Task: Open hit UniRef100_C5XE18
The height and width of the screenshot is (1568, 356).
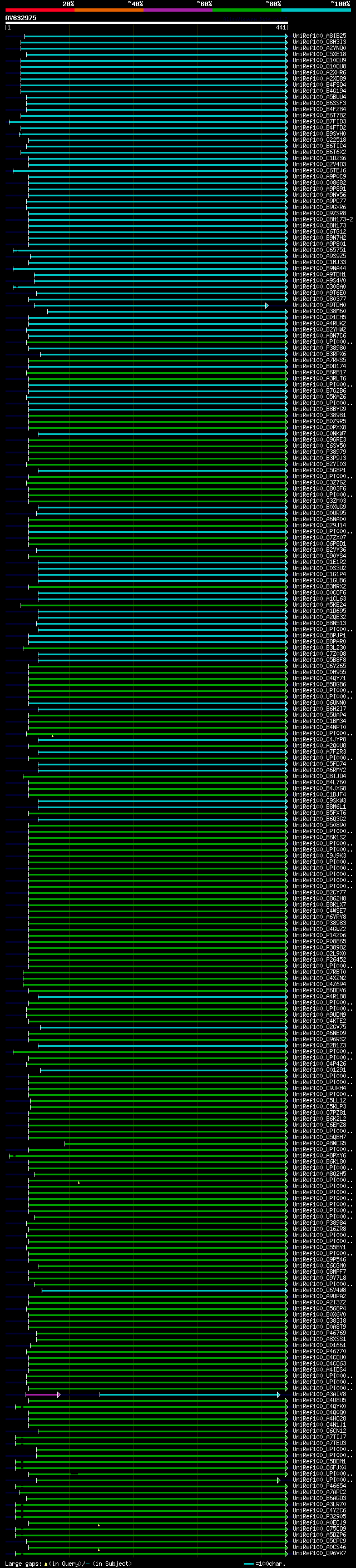Action: pyautogui.click(x=319, y=54)
